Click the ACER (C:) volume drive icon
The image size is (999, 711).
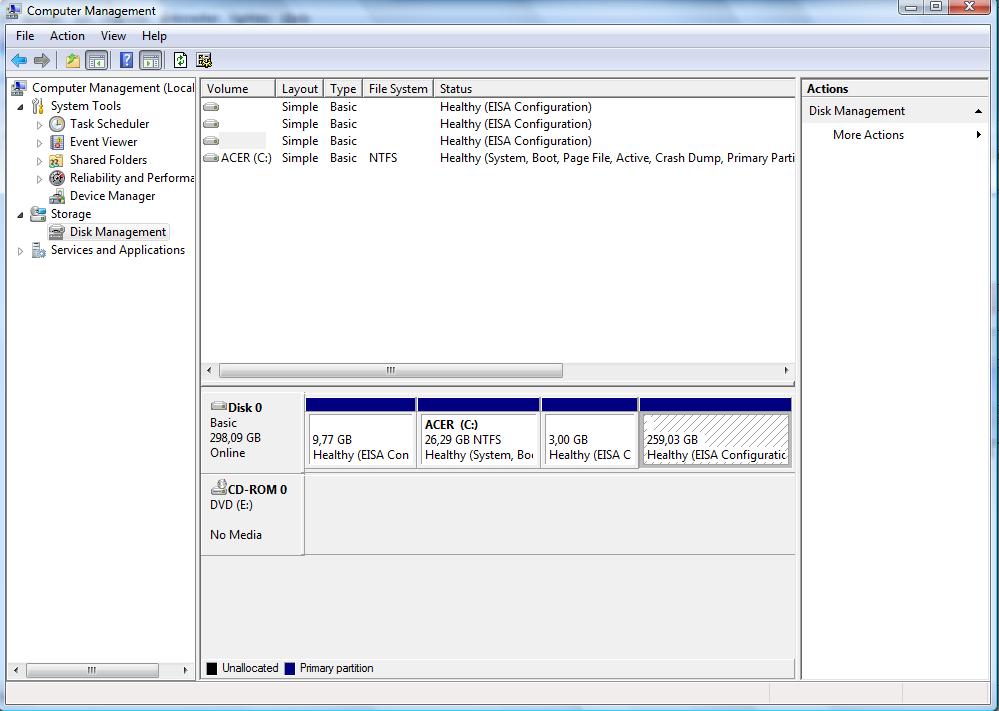click(211, 157)
